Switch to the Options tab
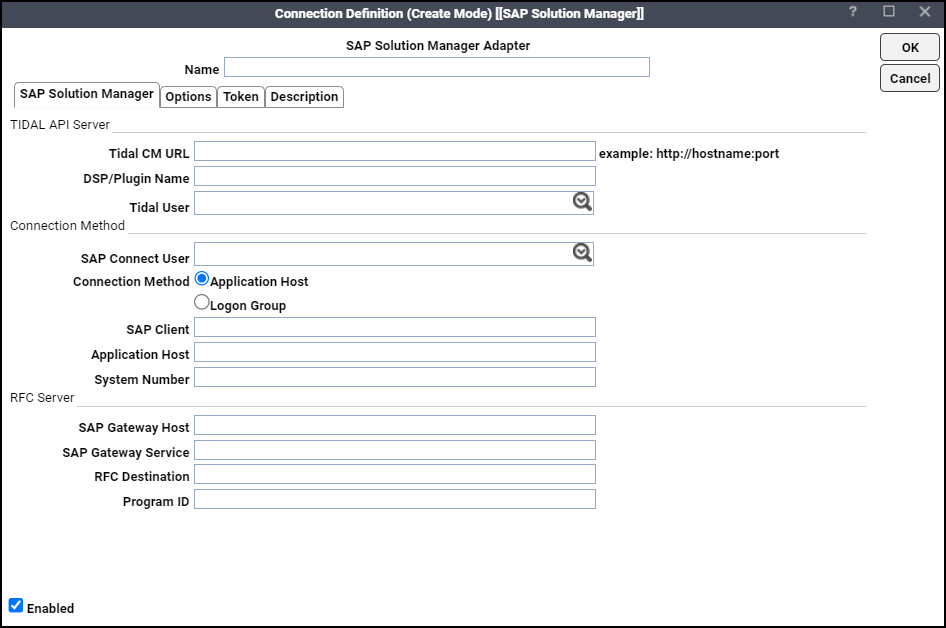The image size is (946, 628). coord(188,97)
